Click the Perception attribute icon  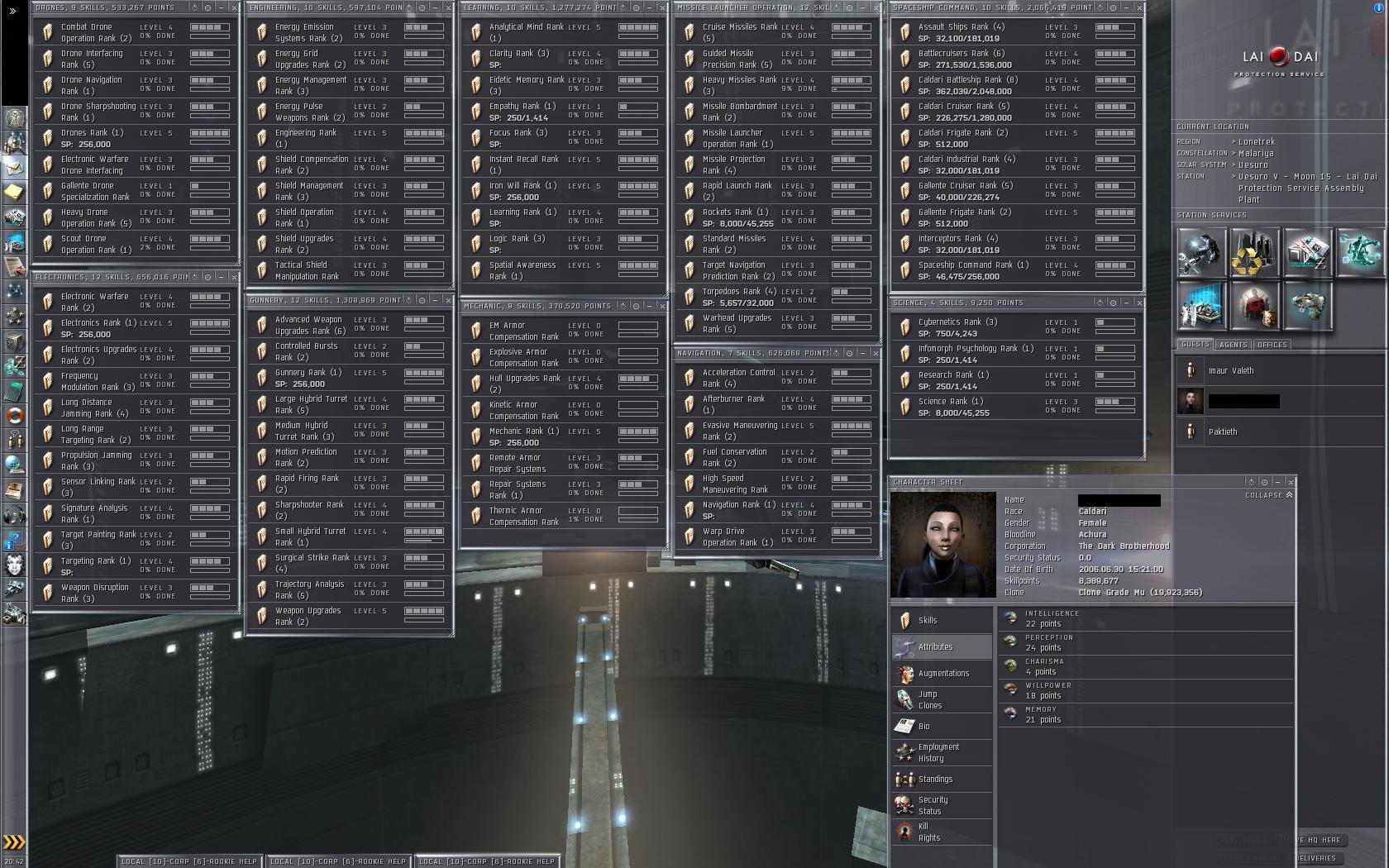(1010, 642)
